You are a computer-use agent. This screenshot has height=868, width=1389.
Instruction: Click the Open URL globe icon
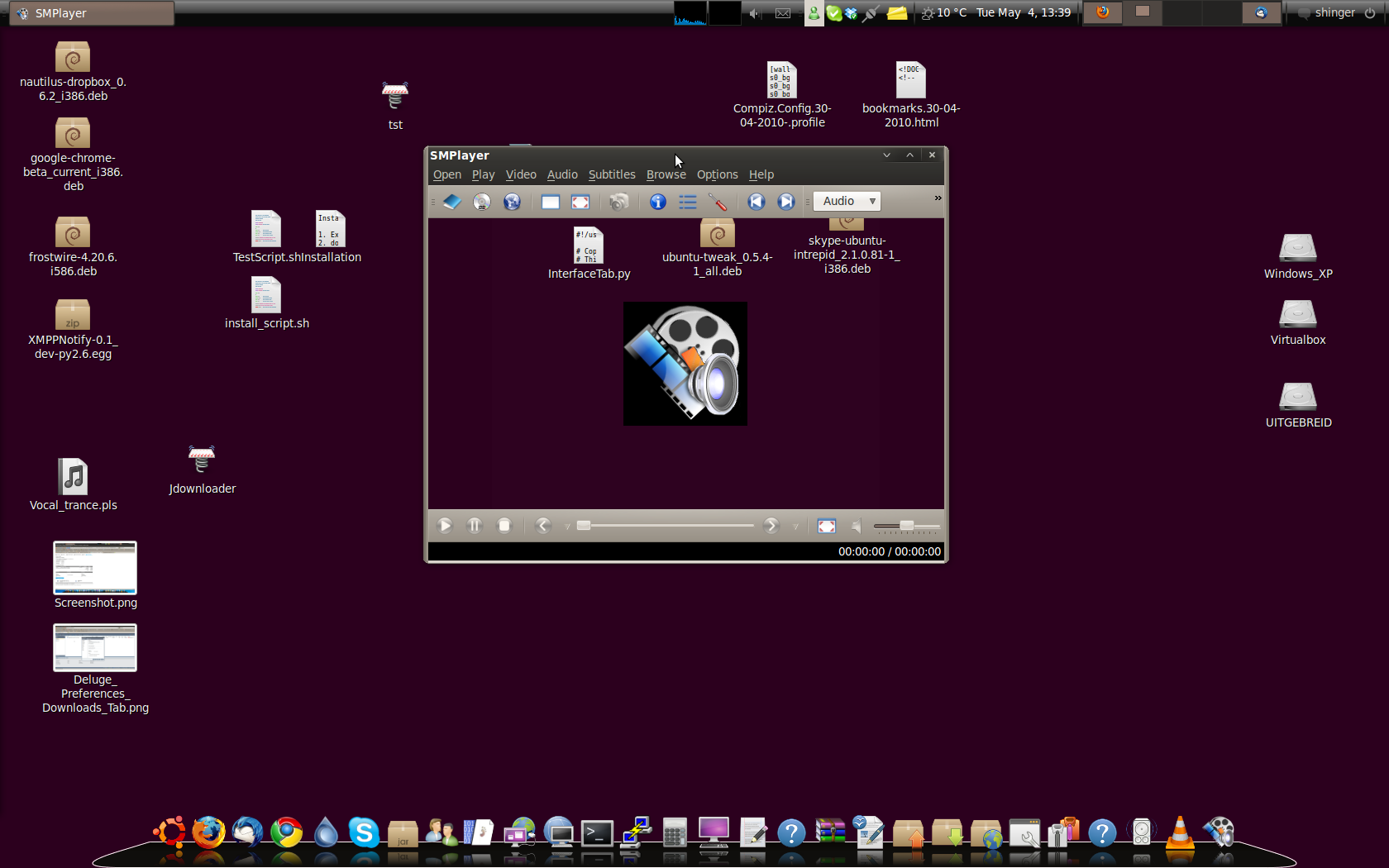coord(512,202)
